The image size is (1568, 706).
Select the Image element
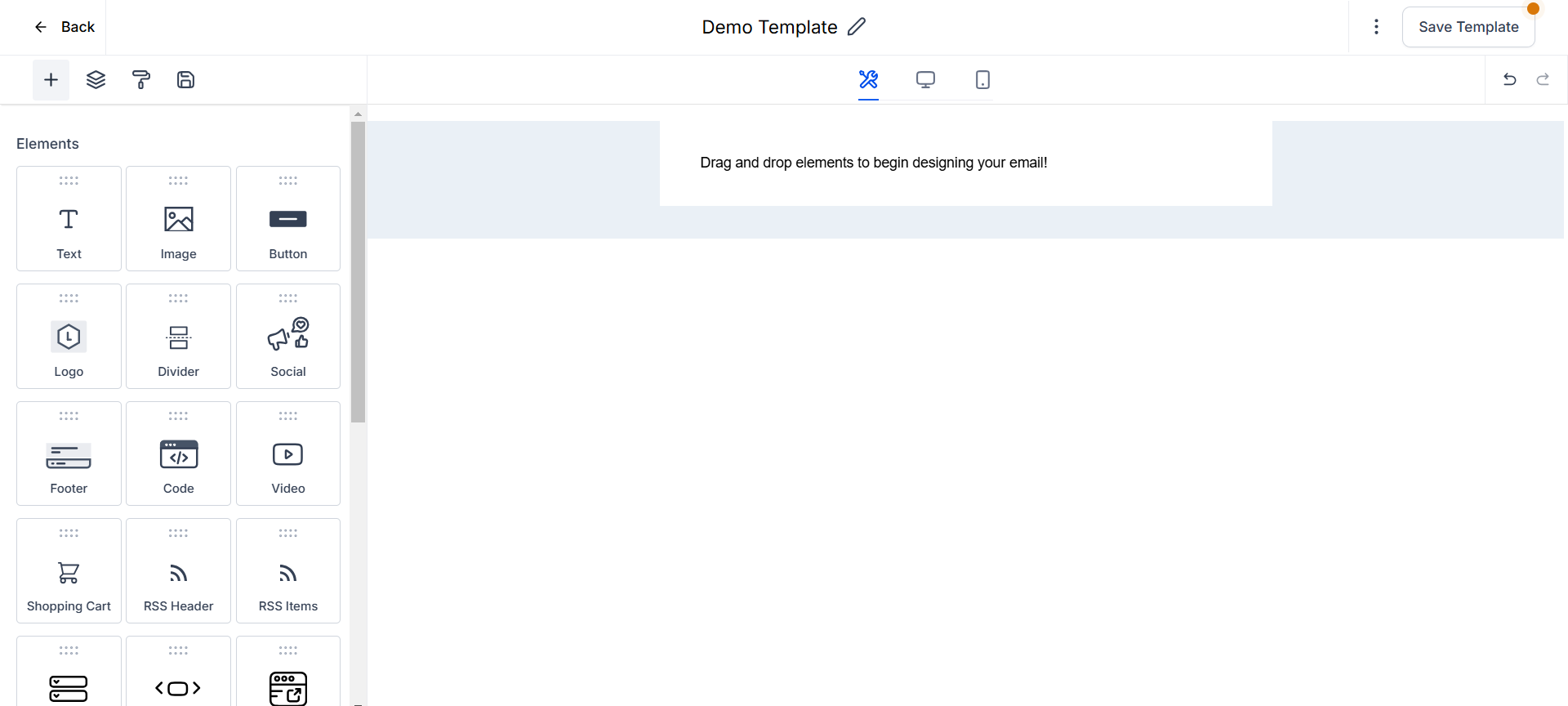(x=178, y=219)
